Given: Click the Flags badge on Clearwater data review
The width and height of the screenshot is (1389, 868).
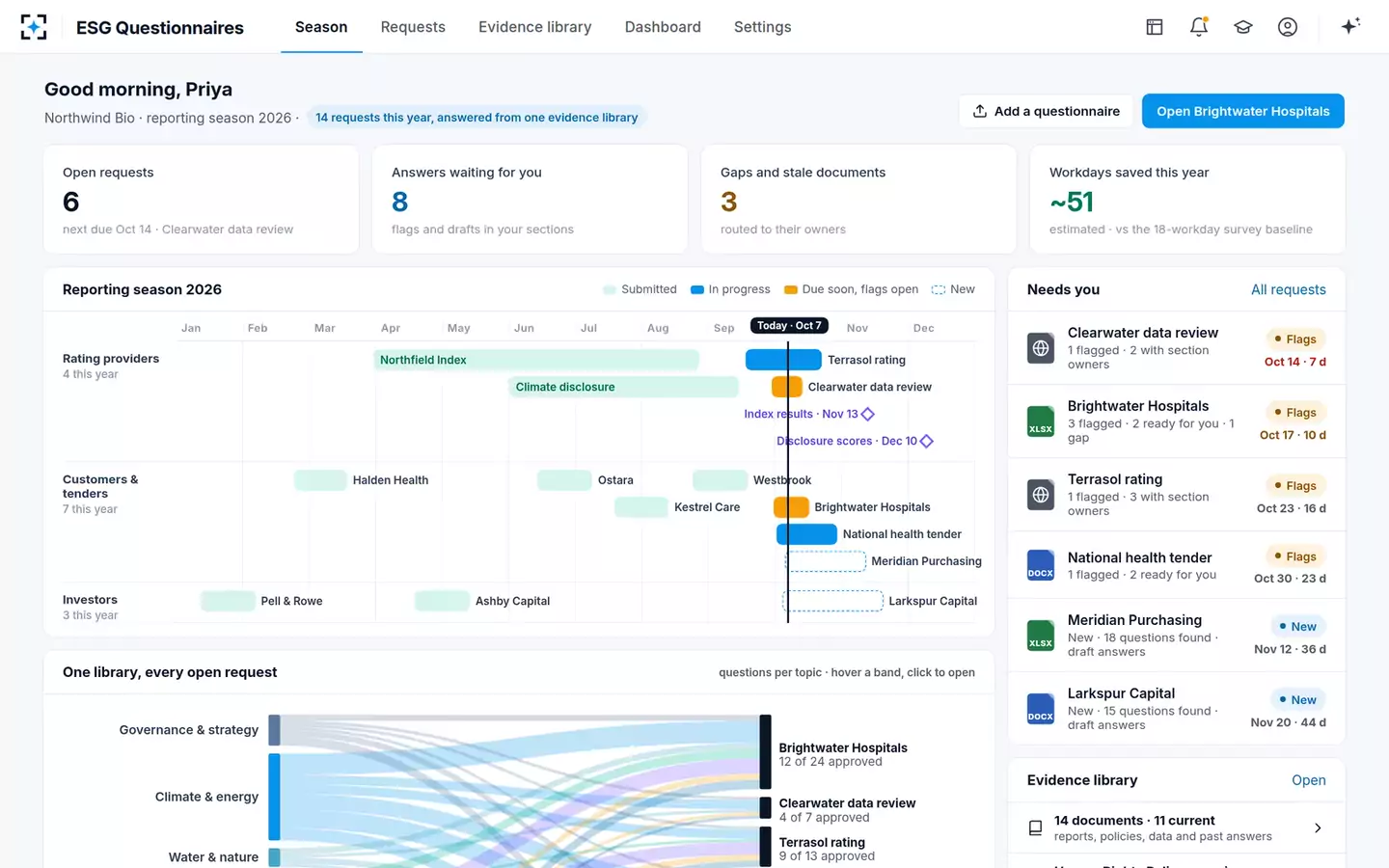Looking at the screenshot, I should click(1295, 339).
